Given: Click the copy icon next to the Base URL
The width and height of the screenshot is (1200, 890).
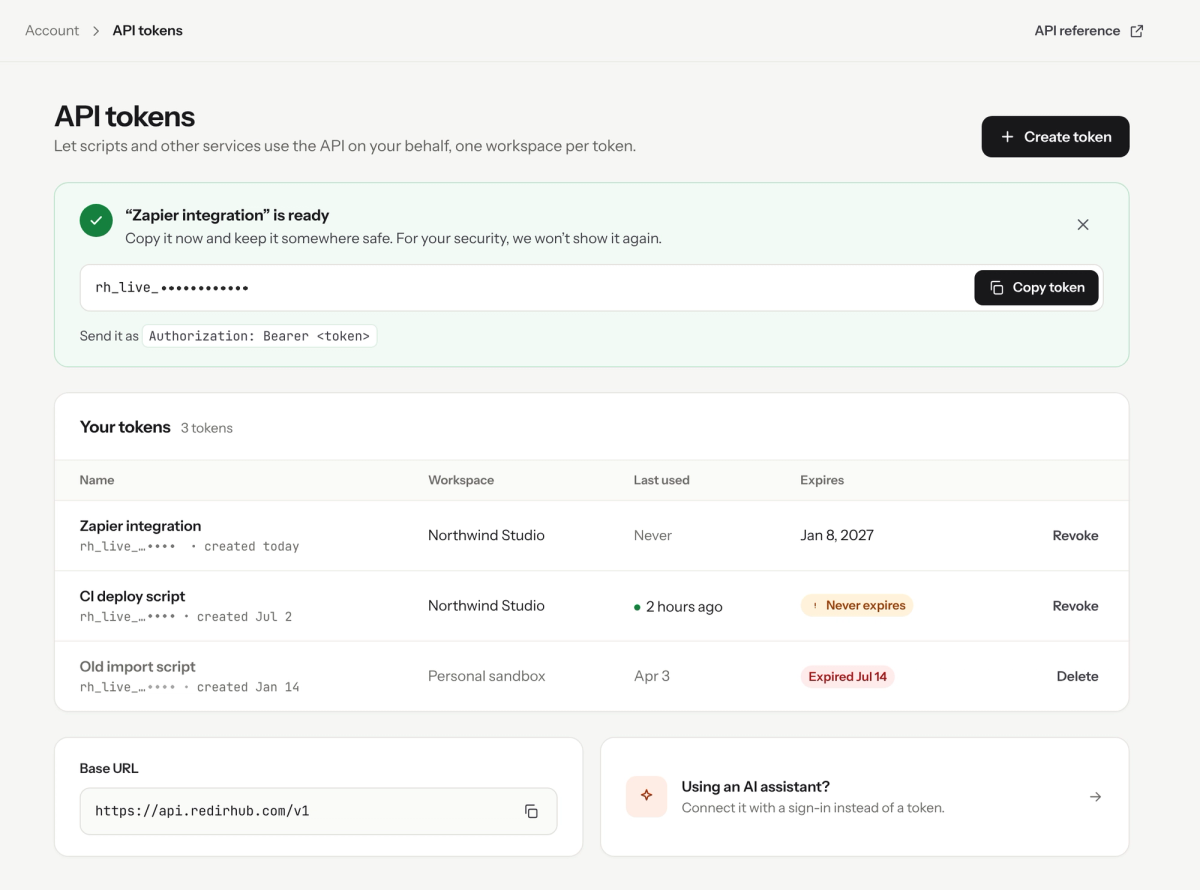Looking at the screenshot, I should [531, 811].
